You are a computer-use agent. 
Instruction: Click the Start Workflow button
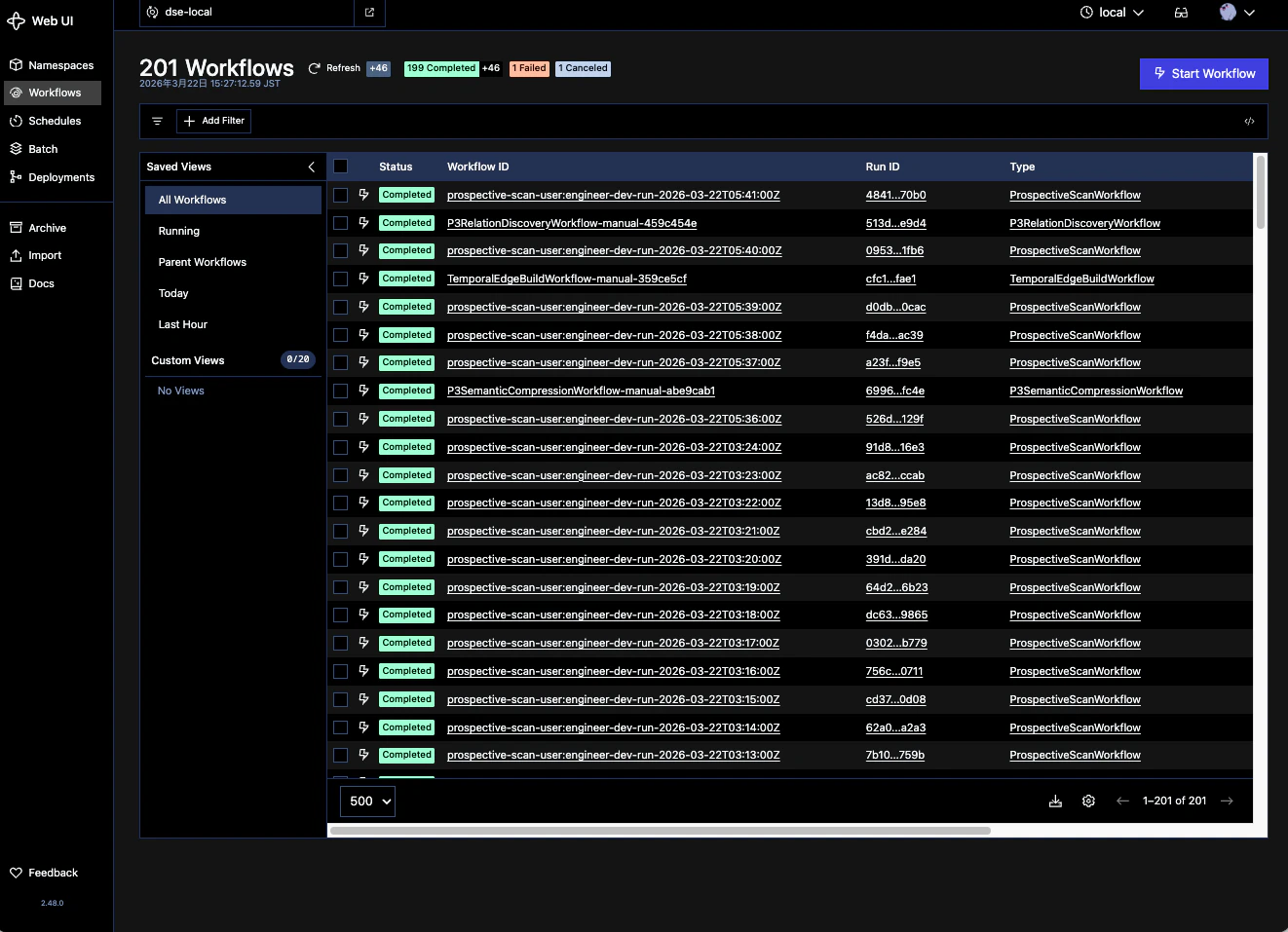point(1204,74)
